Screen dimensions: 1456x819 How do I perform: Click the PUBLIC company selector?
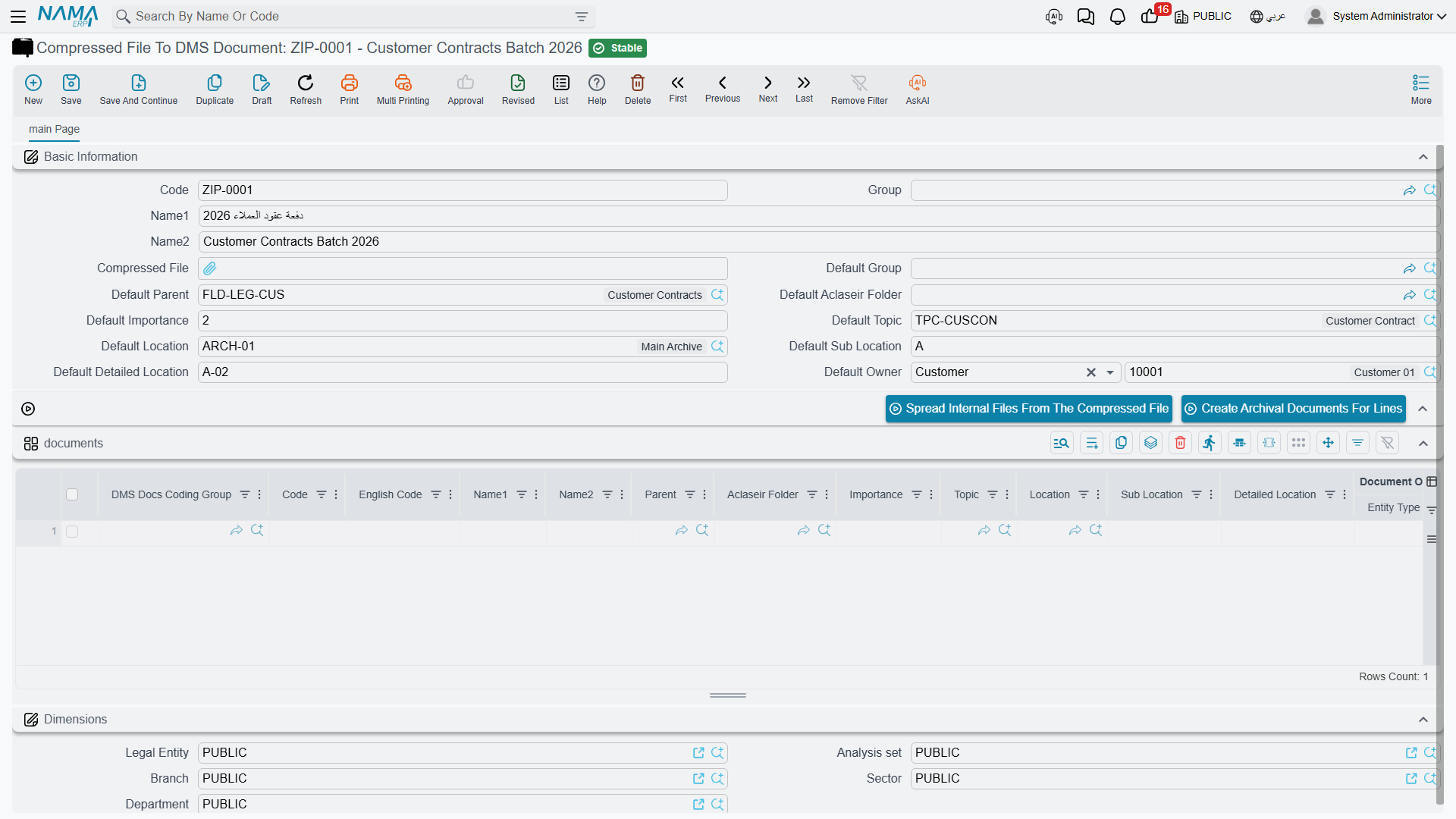coord(1203,16)
